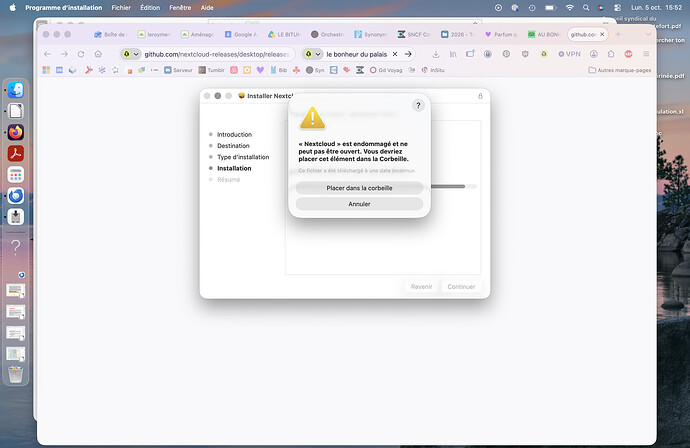This screenshot has height=448, width=690.
Task: Switch to the Google A tab
Action: 241,34
